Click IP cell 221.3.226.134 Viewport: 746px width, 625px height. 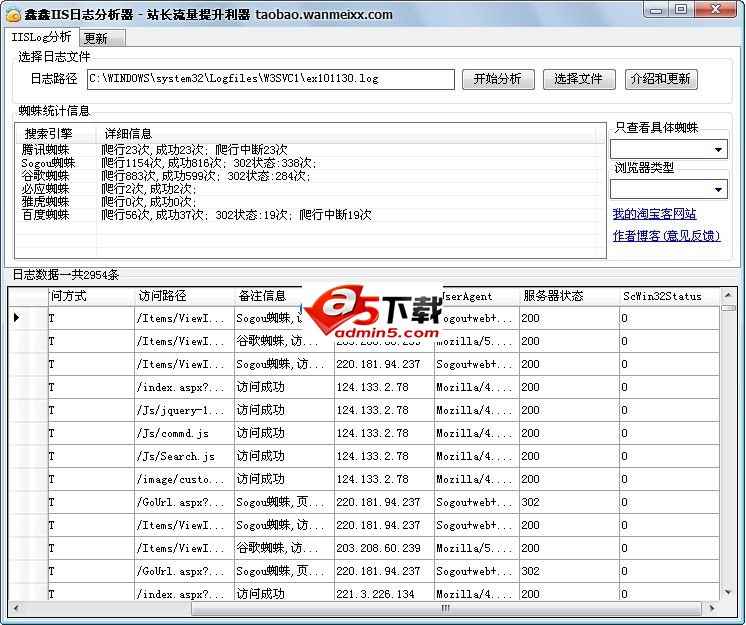[384, 594]
